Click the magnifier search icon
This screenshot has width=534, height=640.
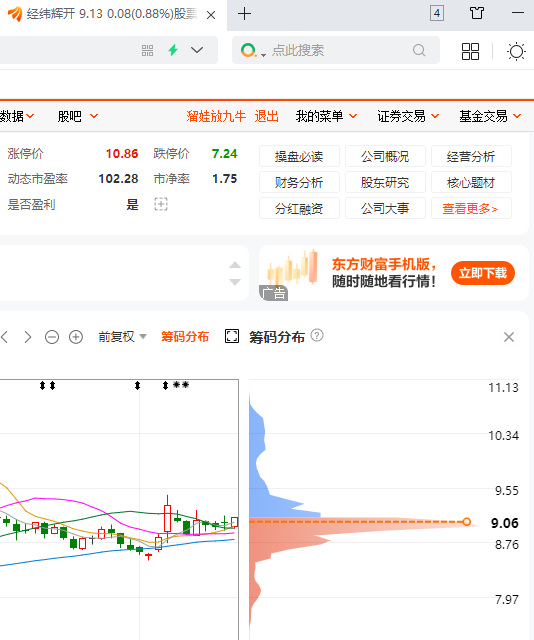click(x=419, y=50)
